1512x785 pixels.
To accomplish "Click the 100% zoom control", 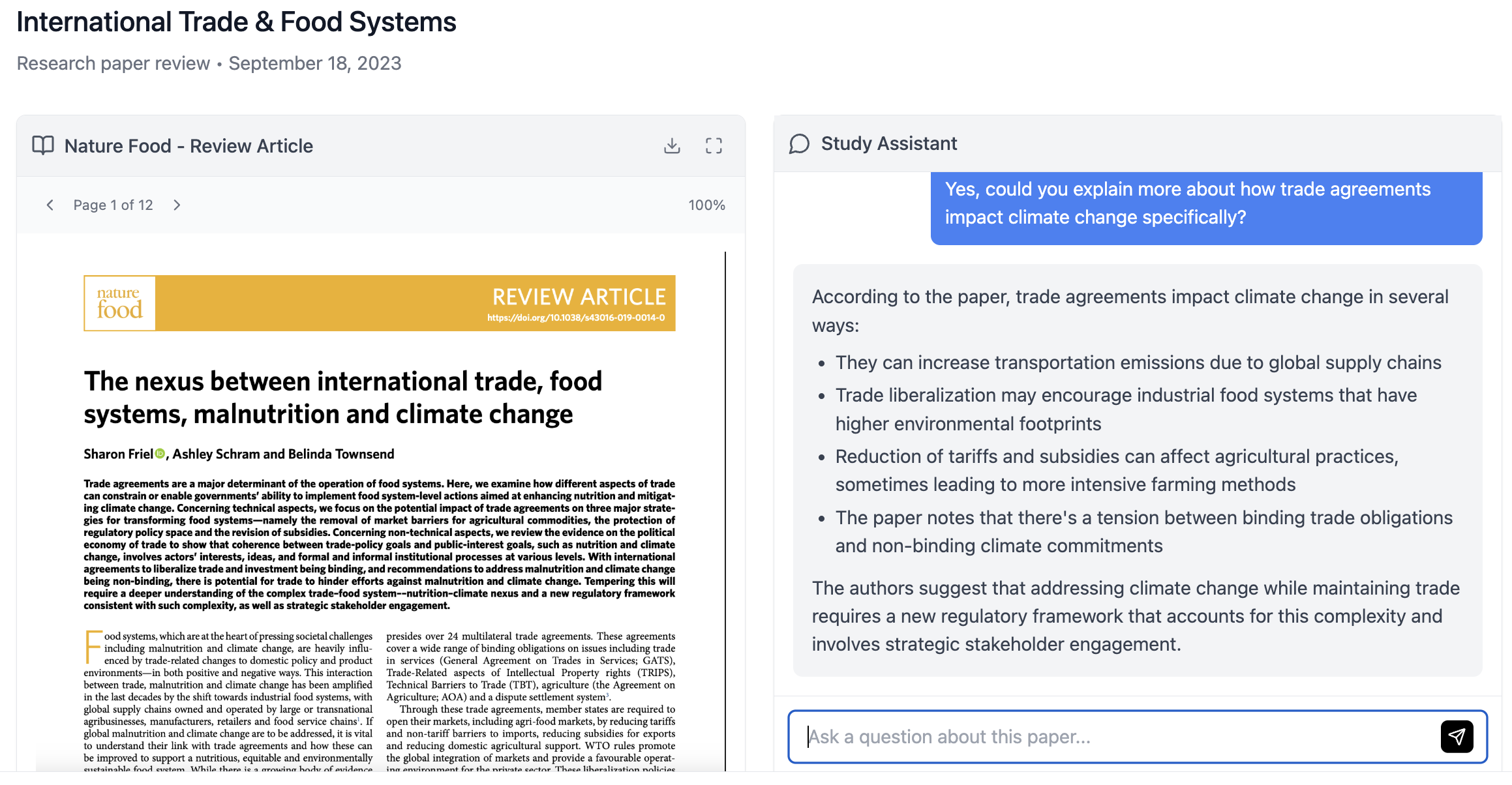I will (x=706, y=204).
